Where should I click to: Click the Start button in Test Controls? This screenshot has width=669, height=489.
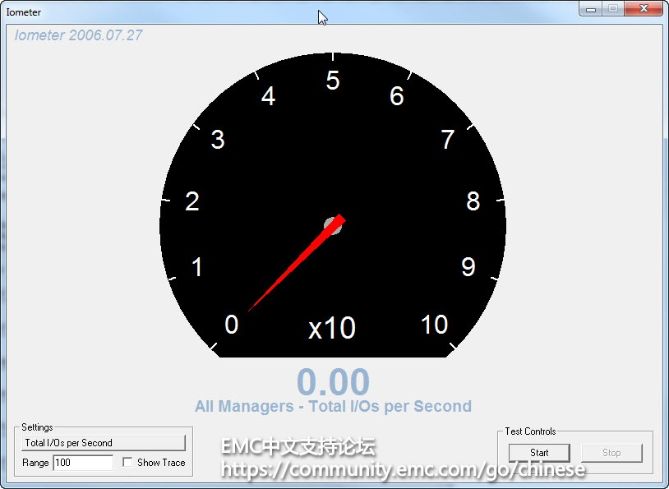[x=539, y=452]
